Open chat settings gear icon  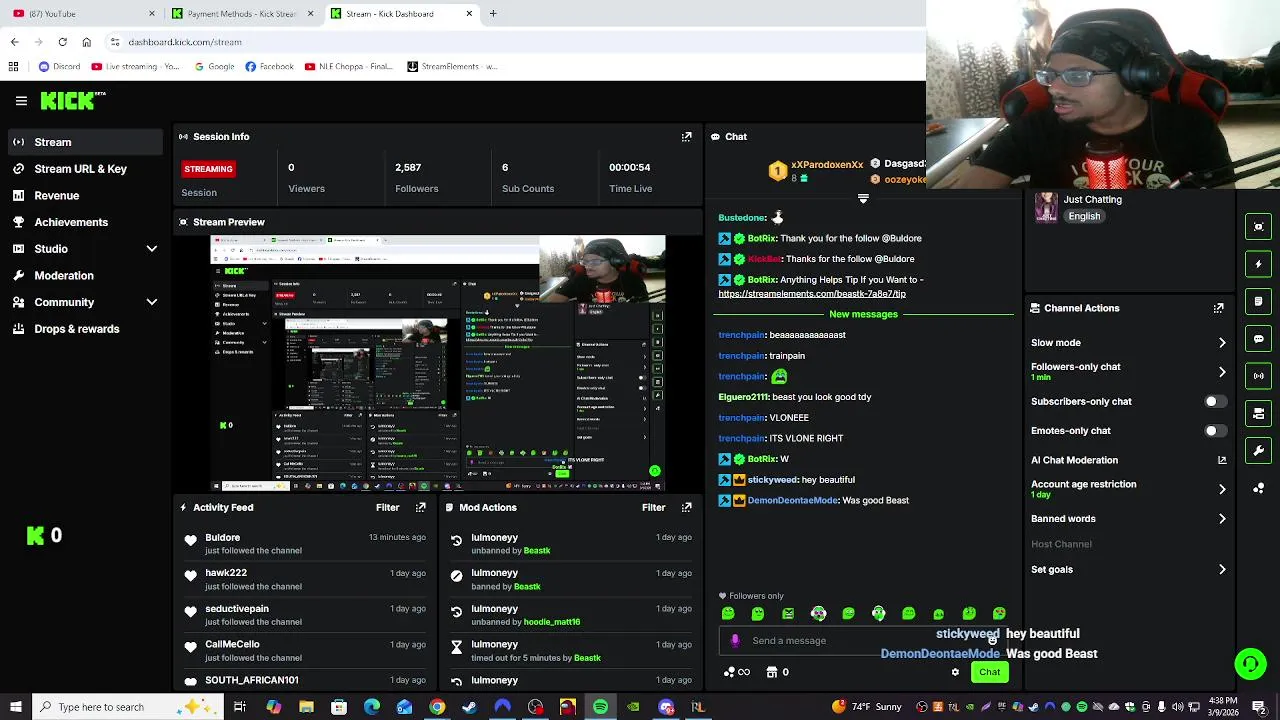pos(955,672)
